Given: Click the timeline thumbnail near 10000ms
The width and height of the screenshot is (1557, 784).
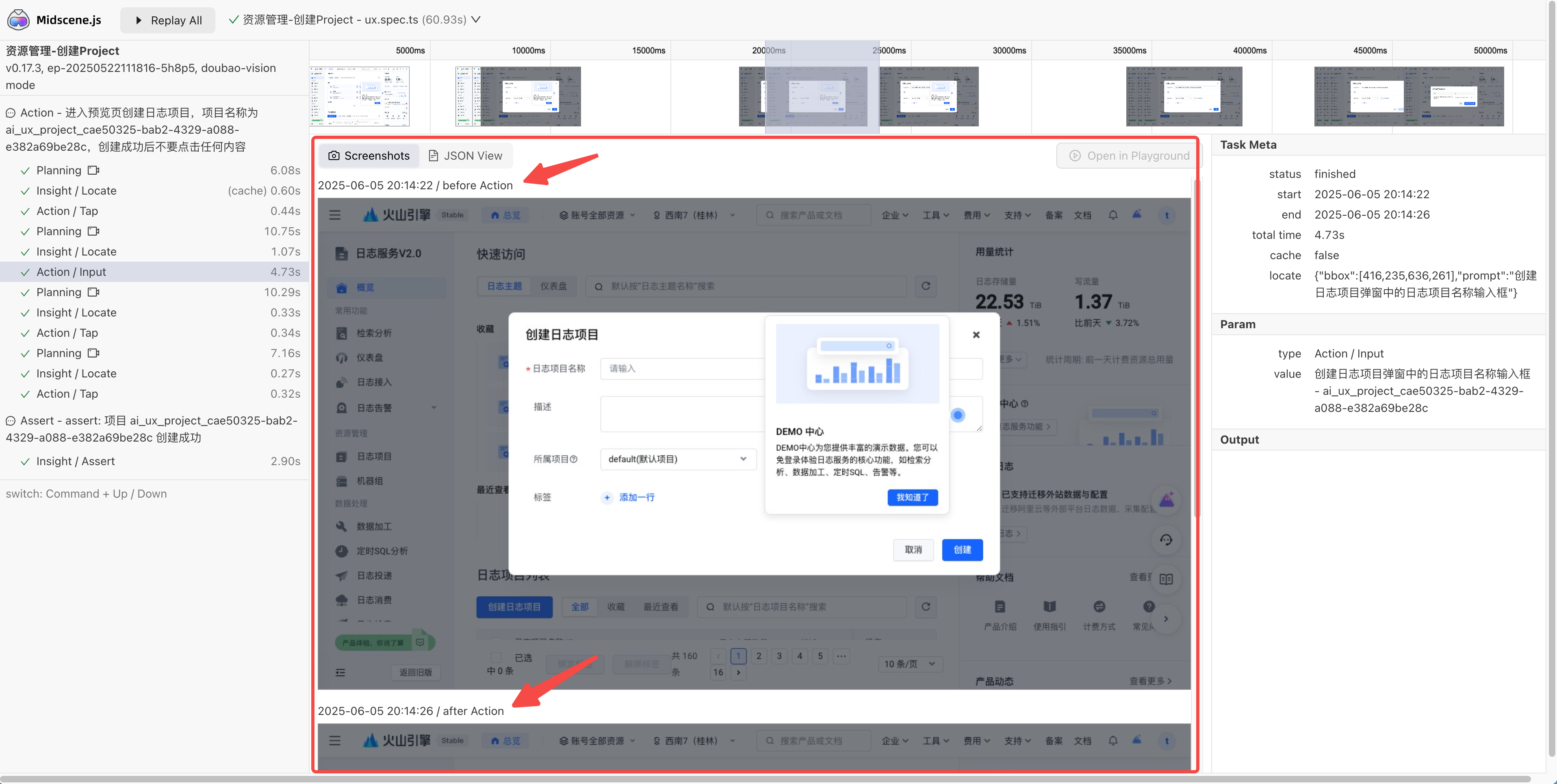Looking at the screenshot, I should click(518, 96).
